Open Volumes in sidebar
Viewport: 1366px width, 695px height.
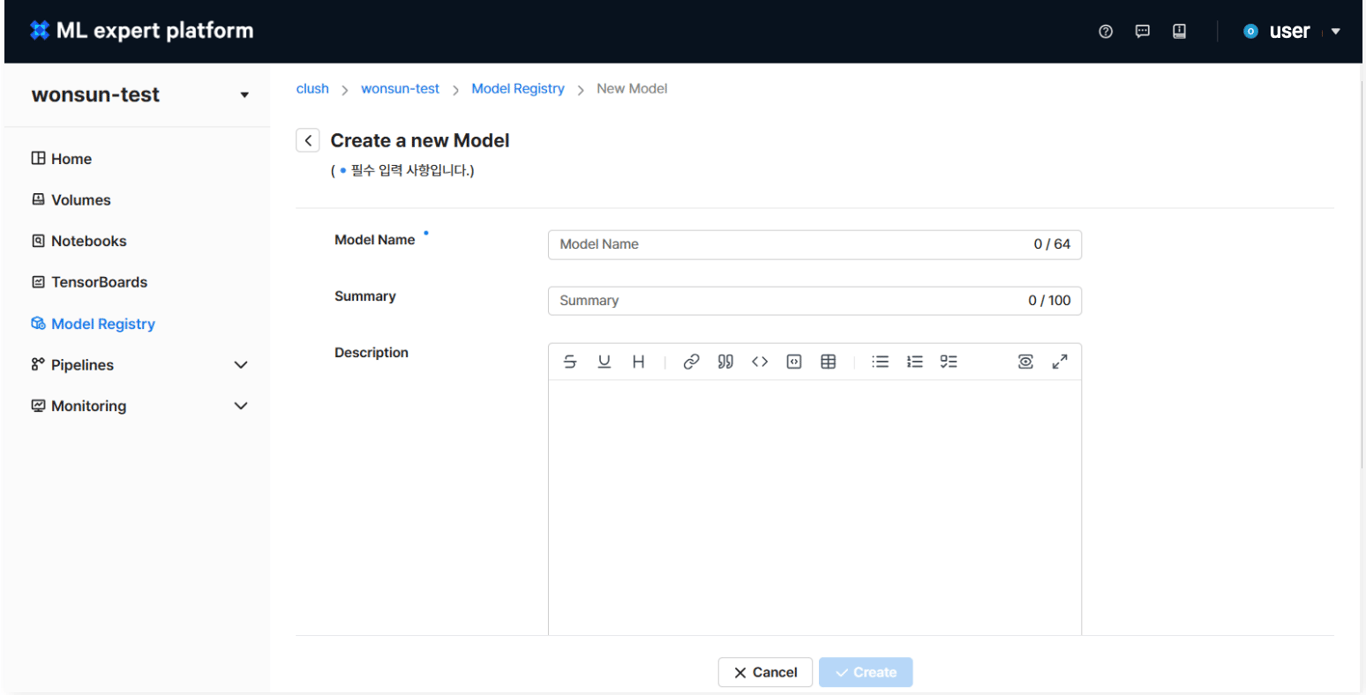click(81, 200)
